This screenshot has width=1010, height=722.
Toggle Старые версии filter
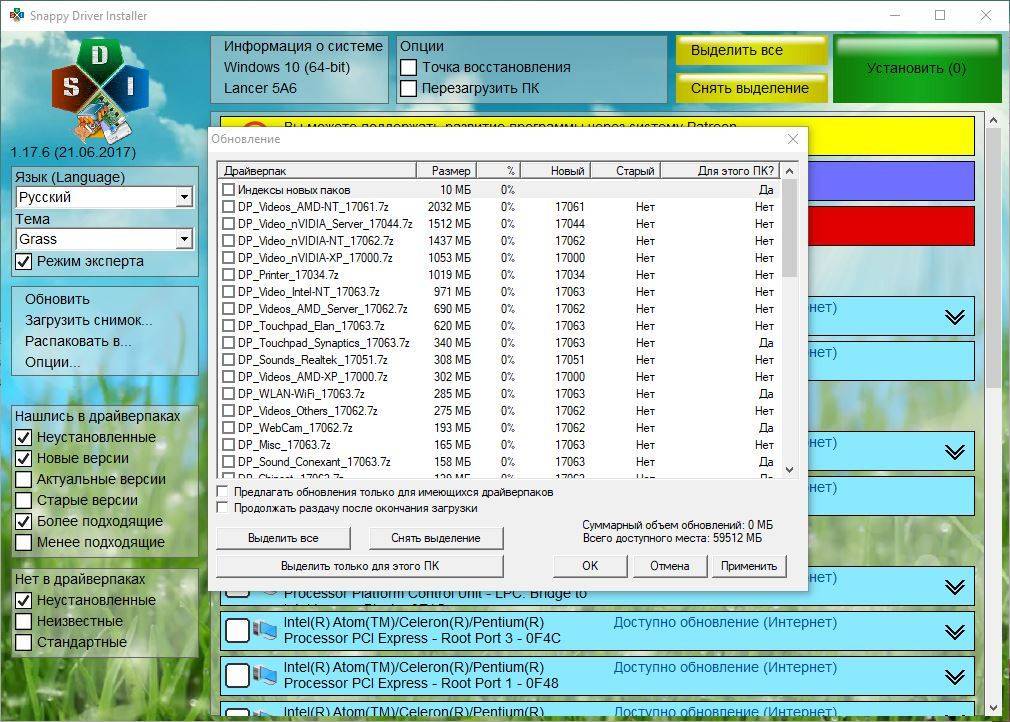pyautogui.click(x=24, y=500)
